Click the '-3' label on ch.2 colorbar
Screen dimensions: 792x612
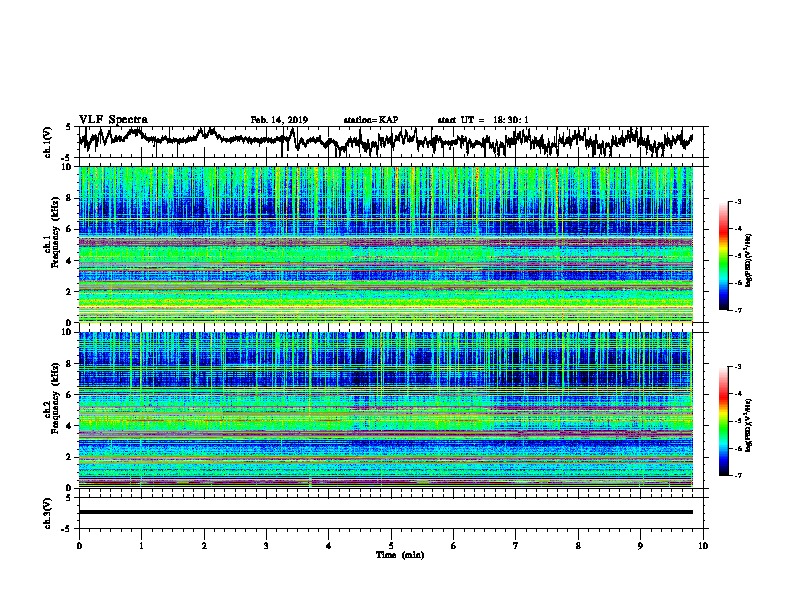point(737,367)
